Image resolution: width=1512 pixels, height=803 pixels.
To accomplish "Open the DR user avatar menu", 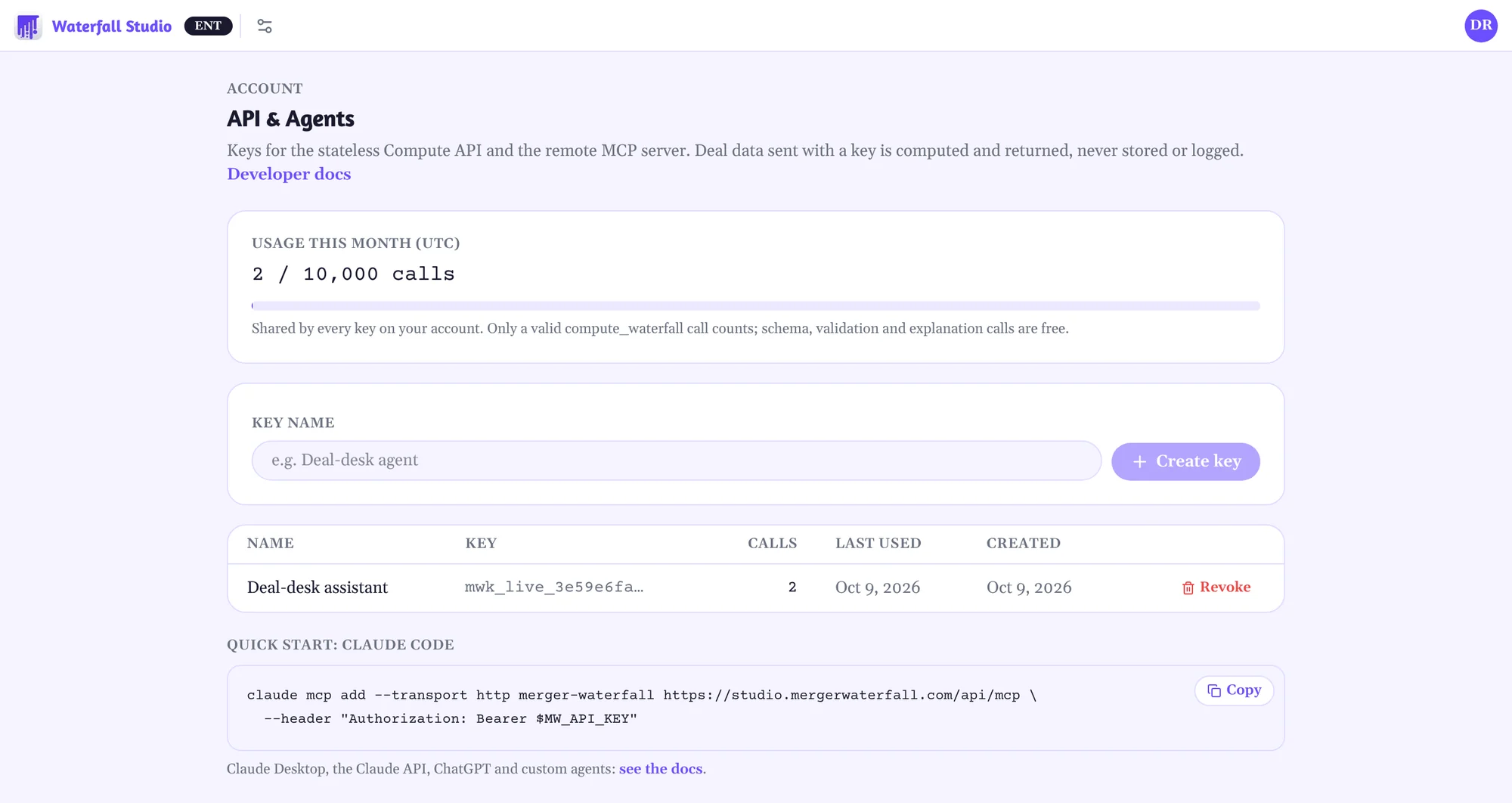I will pyautogui.click(x=1480, y=26).
